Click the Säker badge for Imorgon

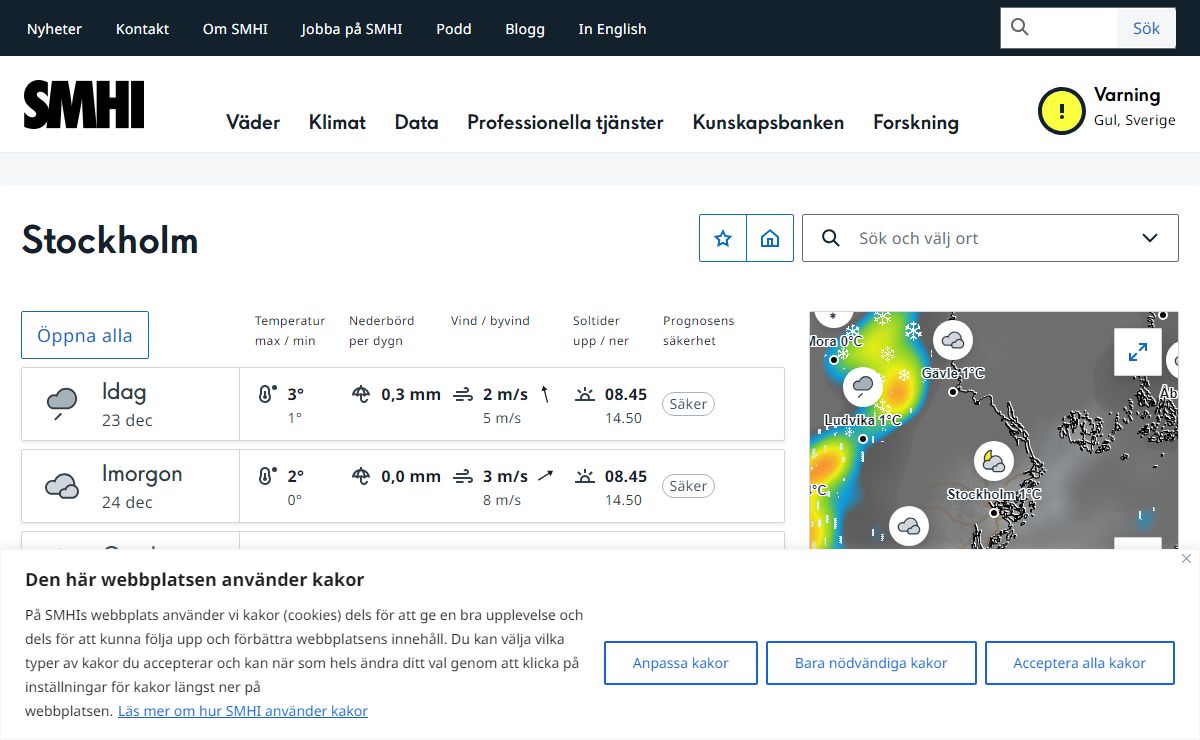[688, 486]
